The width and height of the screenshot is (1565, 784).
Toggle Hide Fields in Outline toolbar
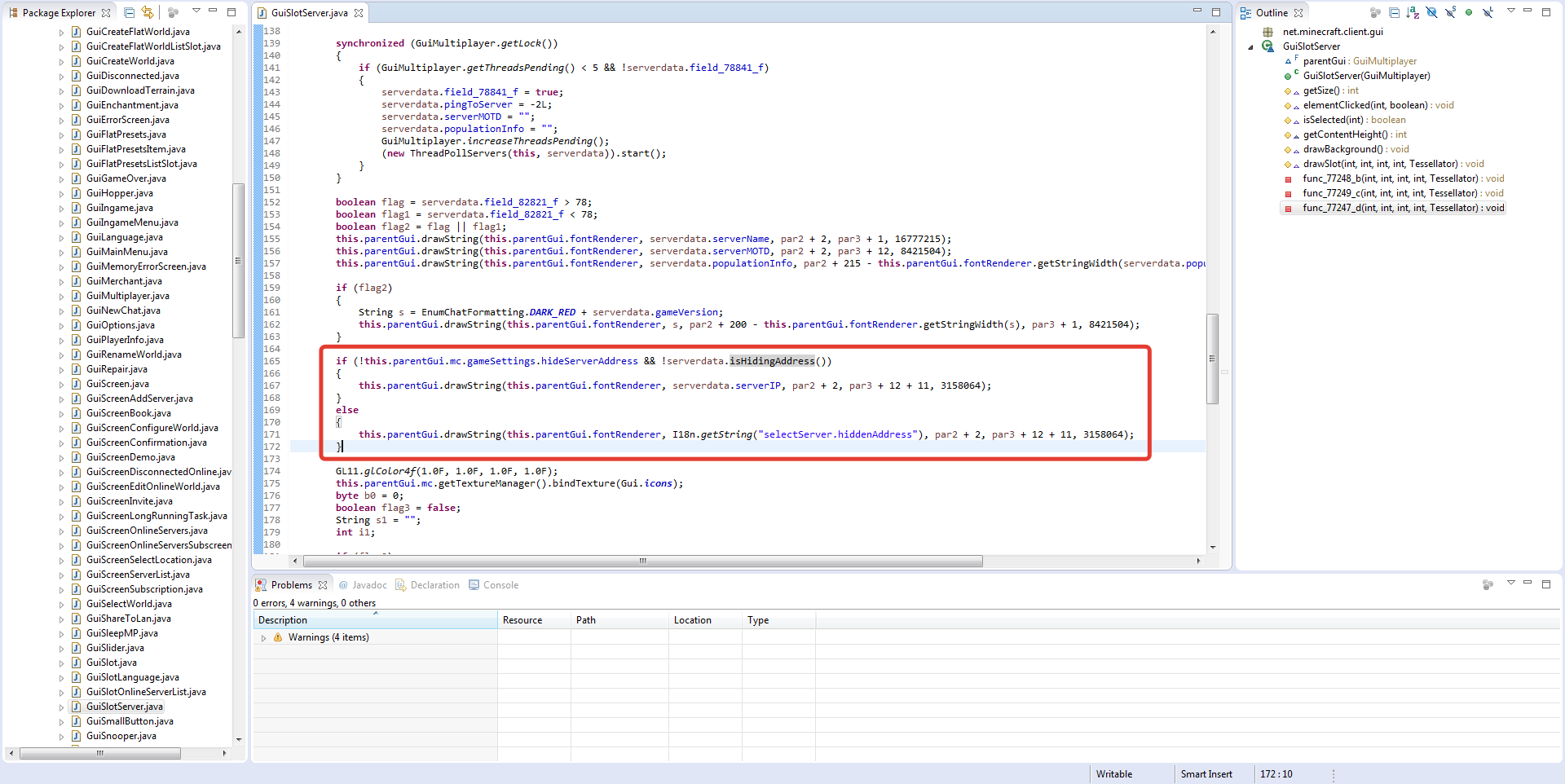pos(1431,12)
